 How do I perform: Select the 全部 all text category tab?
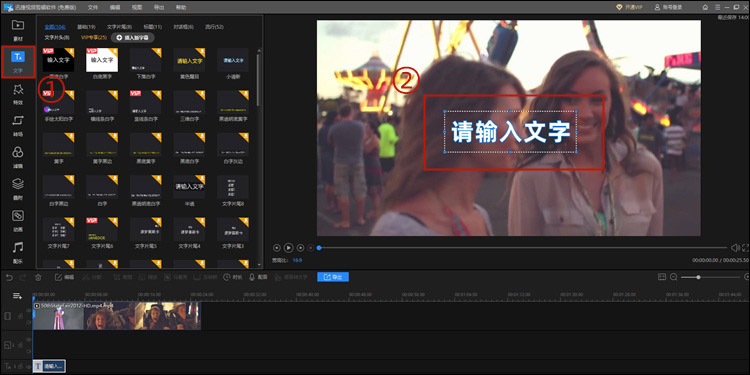[x=55, y=27]
